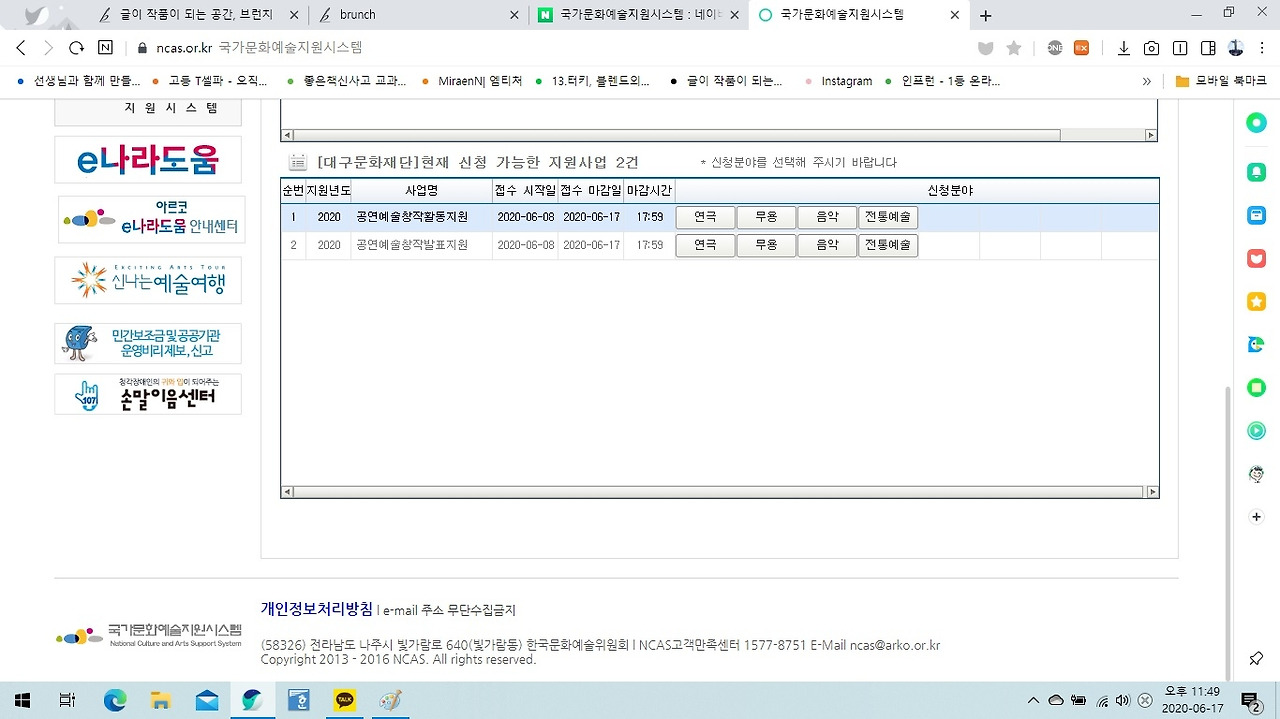Open a new tab with the plus button
Screen dimensions: 1280x719
pyautogui.click(x=985, y=15)
